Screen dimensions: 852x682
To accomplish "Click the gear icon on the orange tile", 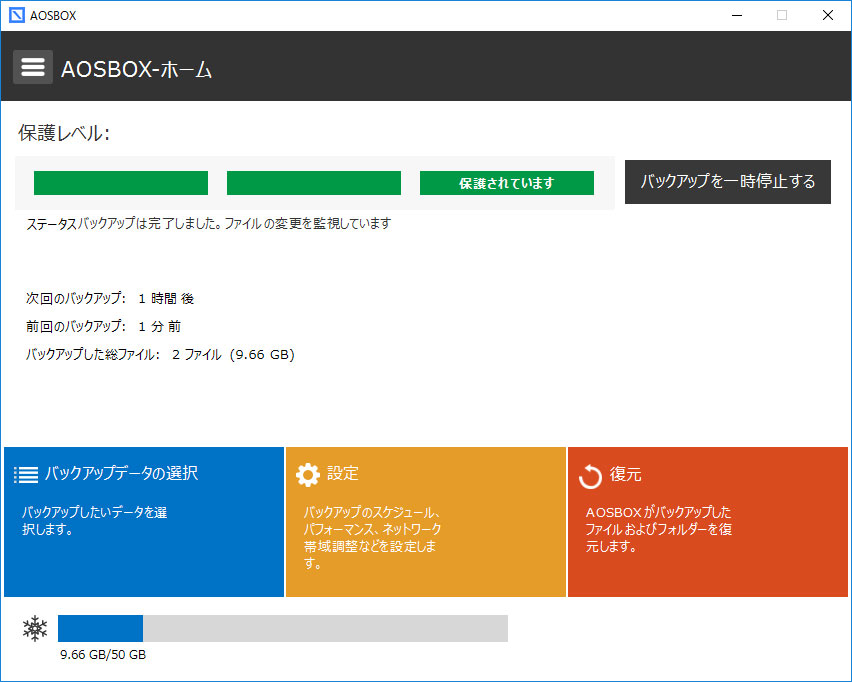I will pos(308,474).
